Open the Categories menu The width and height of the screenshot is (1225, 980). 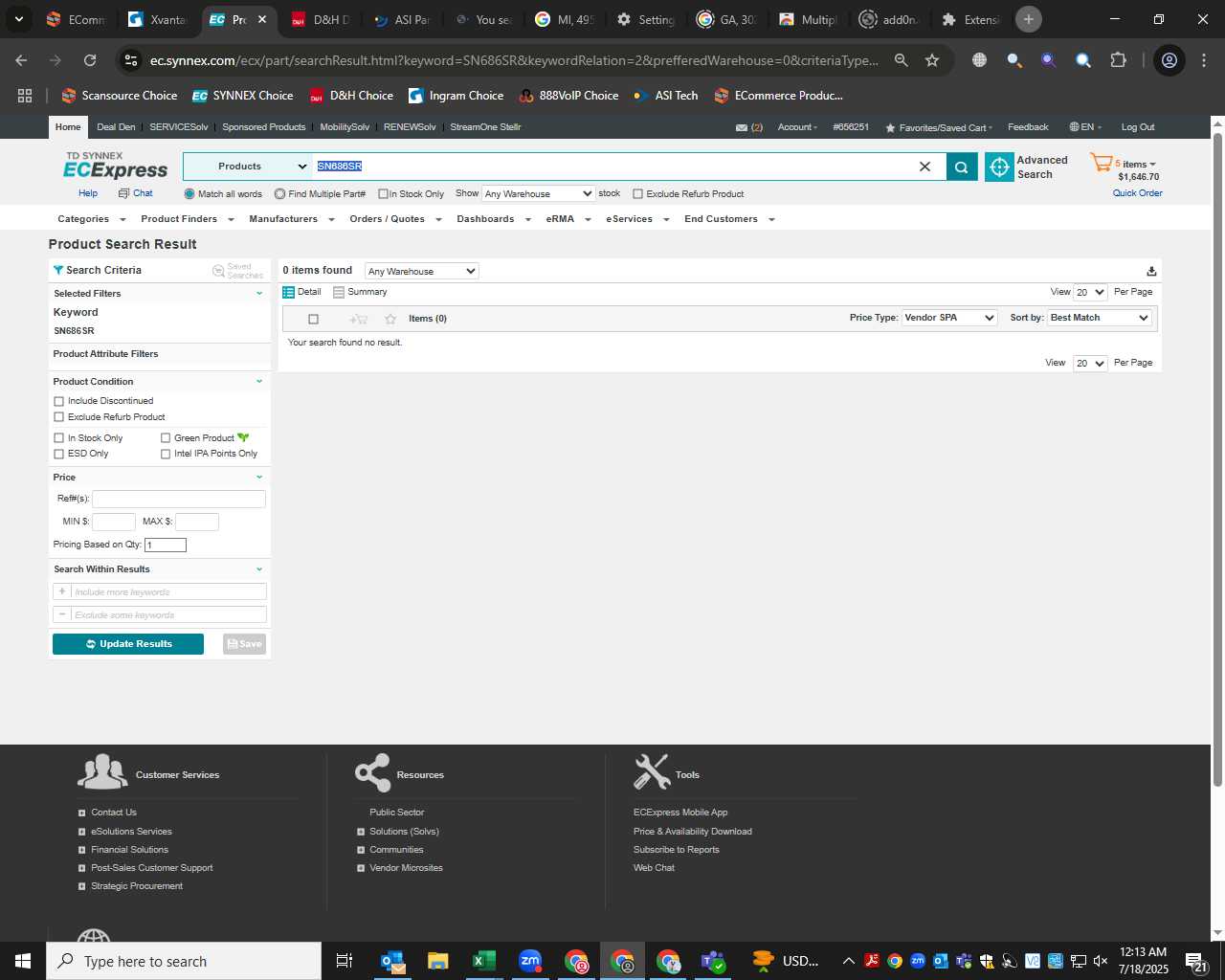(91, 219)
